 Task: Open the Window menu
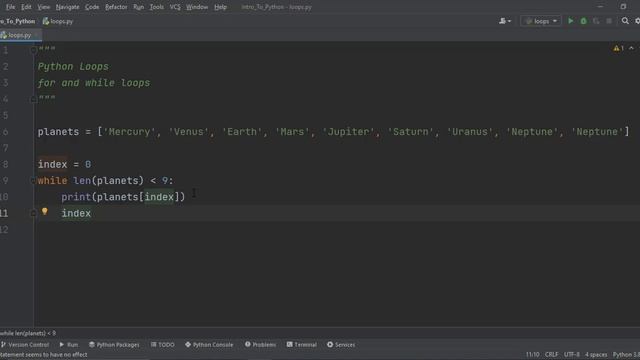point(197,7)
